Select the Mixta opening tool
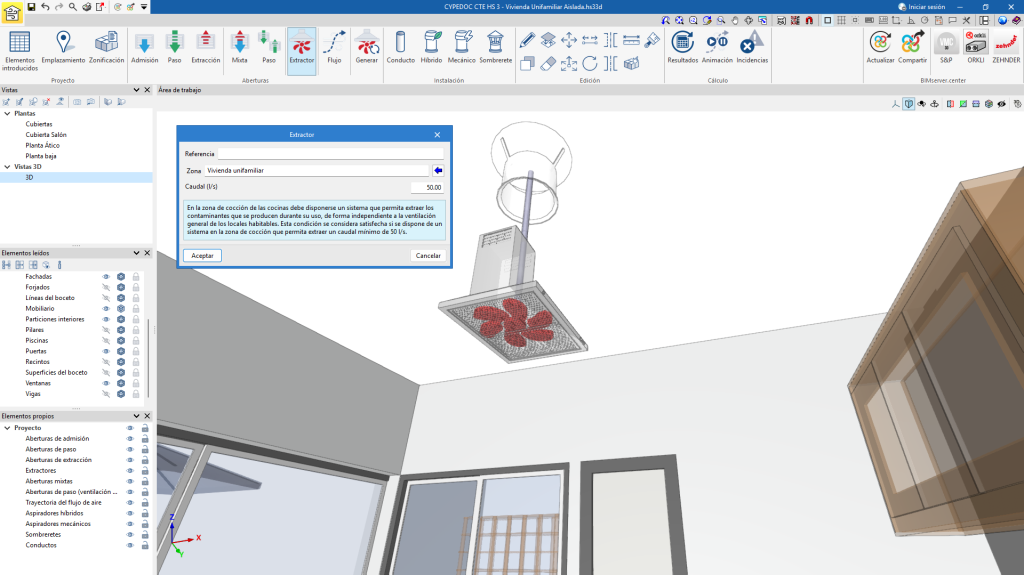 pos(240,47)
